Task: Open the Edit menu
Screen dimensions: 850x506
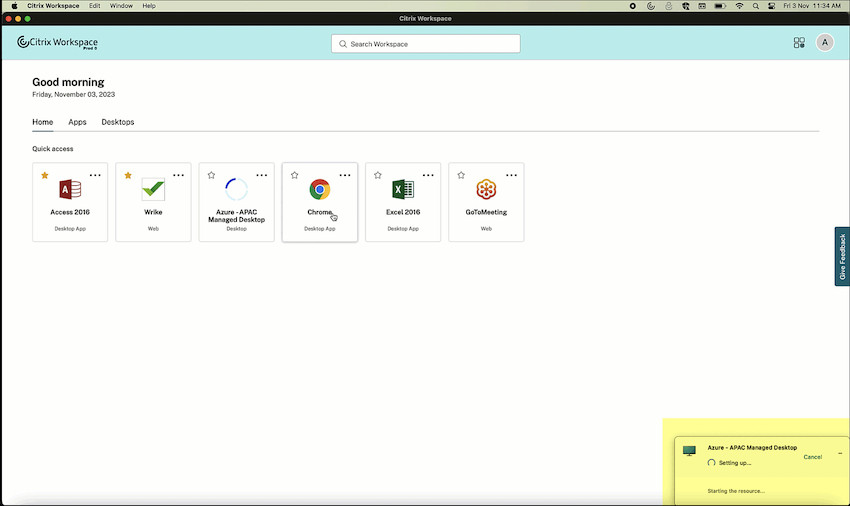Action: point(94,5)
